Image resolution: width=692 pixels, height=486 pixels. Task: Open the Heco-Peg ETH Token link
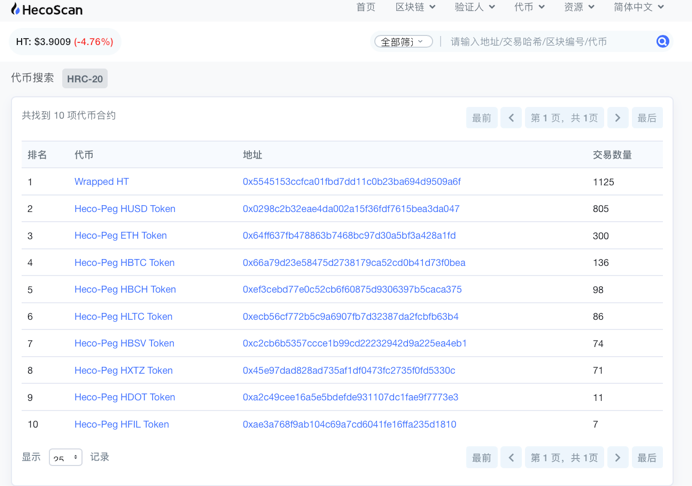[x=120, y=235]
